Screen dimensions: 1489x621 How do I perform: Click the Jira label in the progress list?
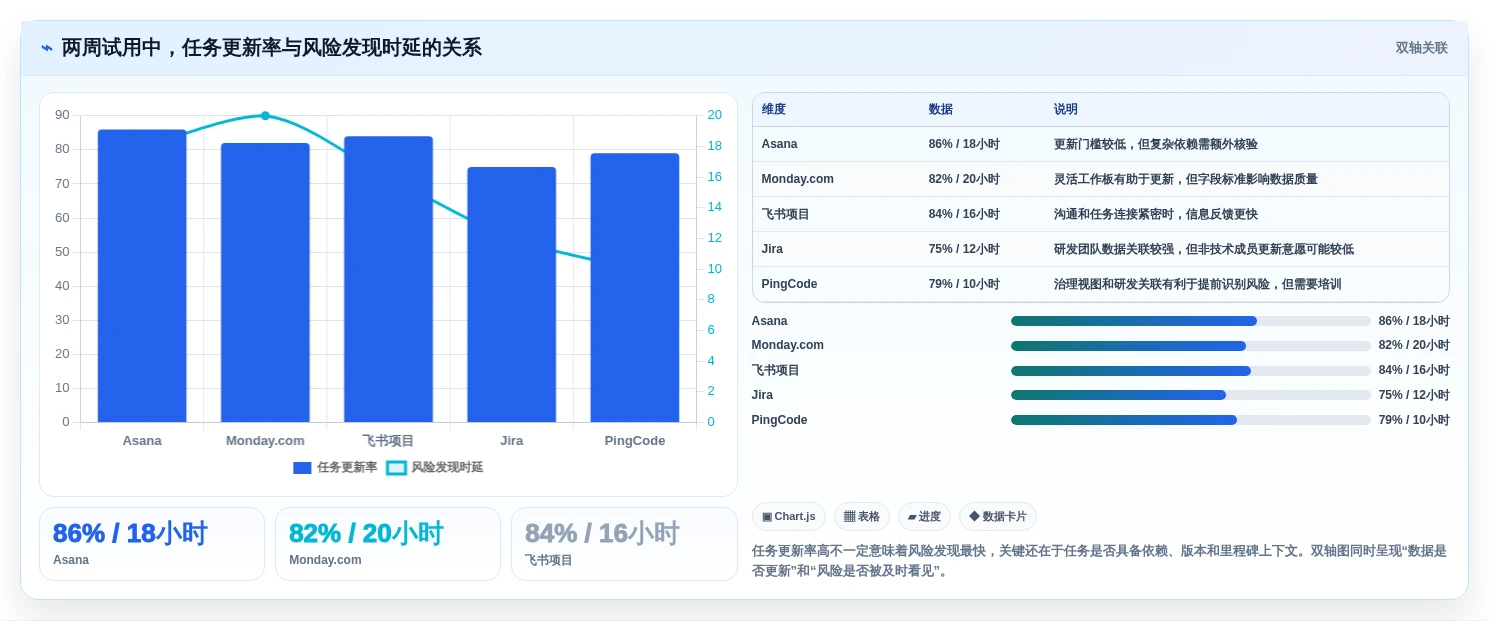point(762,395)
